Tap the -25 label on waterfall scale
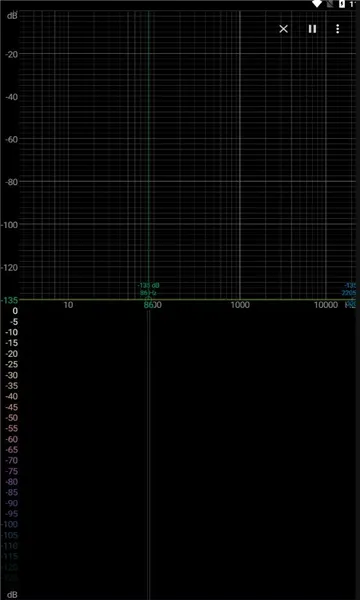This screenshot has height=600, width=360. (11, 365)
